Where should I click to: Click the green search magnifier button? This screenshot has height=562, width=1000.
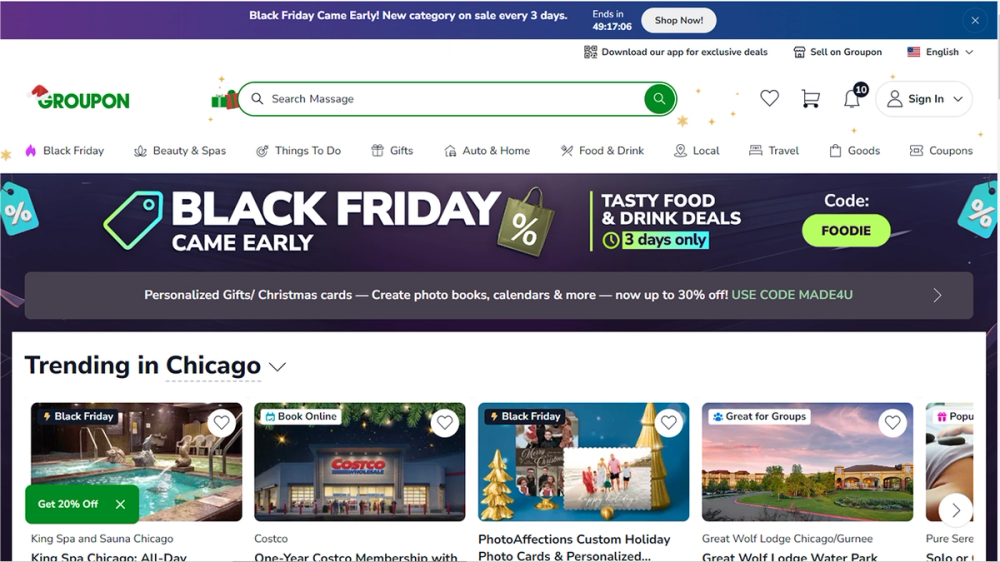coord(659,99)
